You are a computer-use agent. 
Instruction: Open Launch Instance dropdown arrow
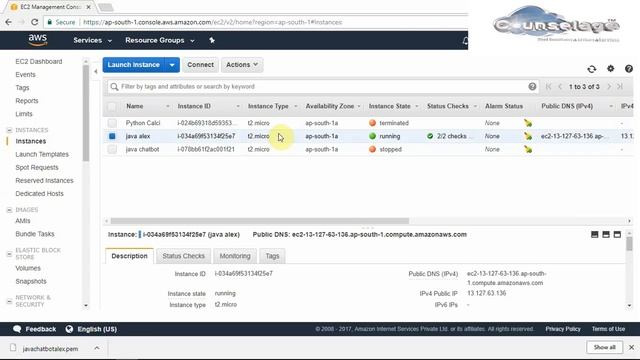tap(172, 65)
